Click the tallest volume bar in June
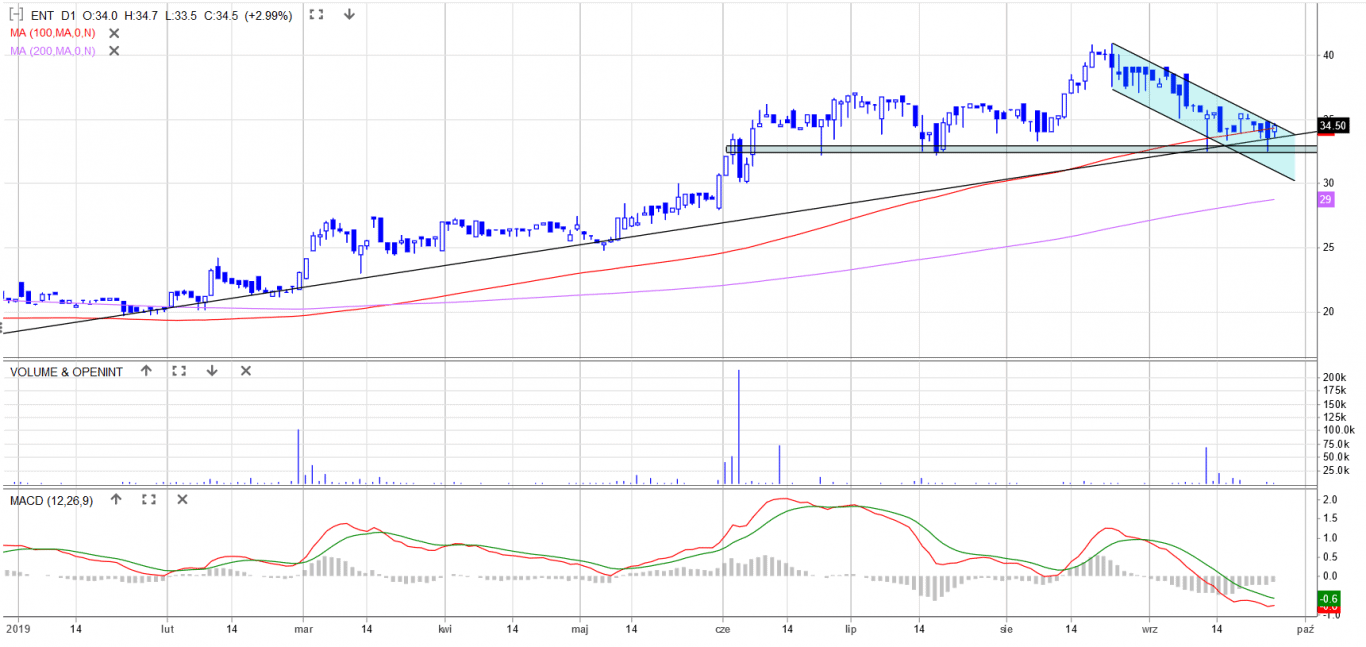 (738, 427)
